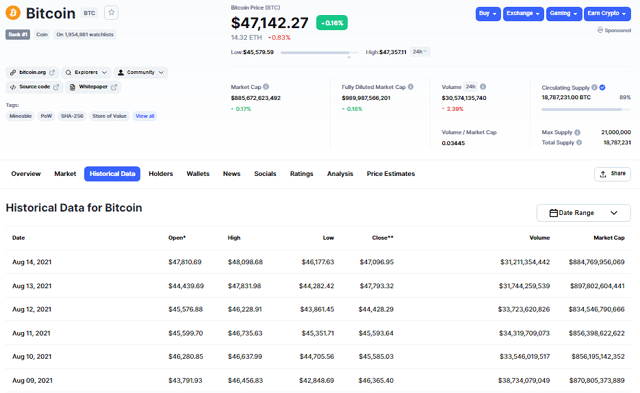This screenshot has height=393, width=640.
Task: Click the Max Supply info icon
Action: click(577, 132)
